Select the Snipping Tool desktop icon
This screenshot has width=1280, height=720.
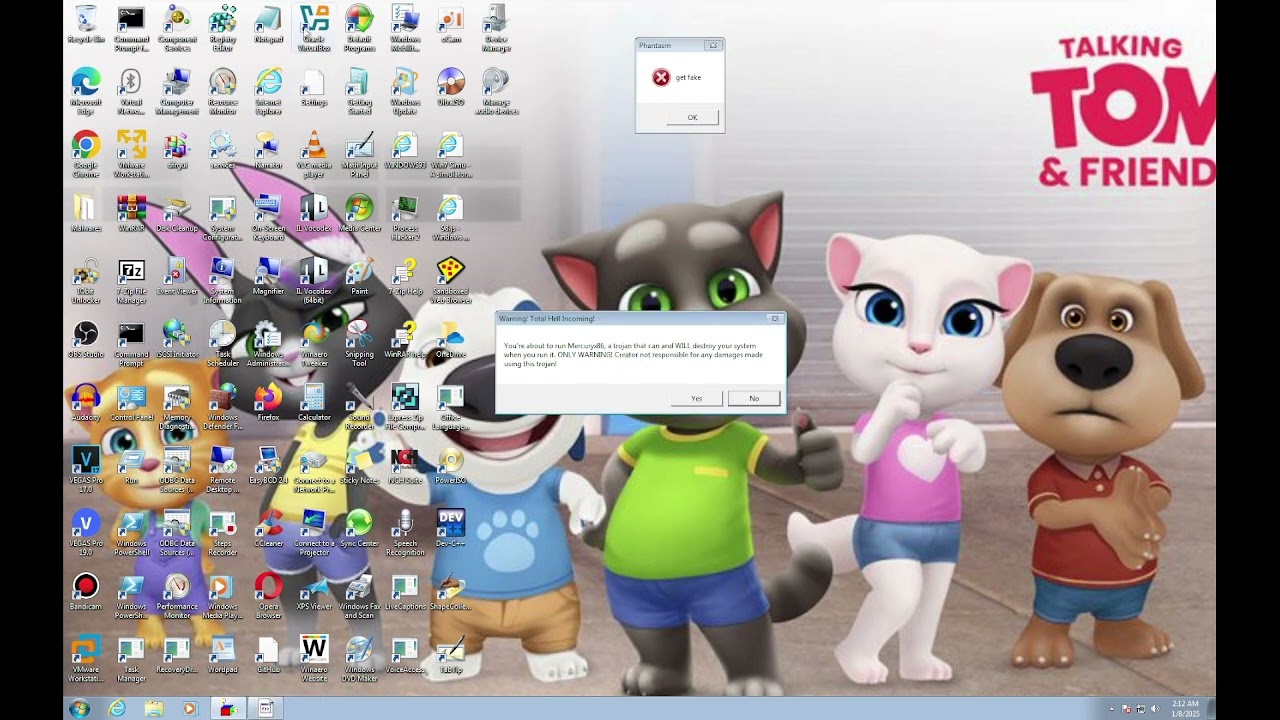click(x=359, y=344)
